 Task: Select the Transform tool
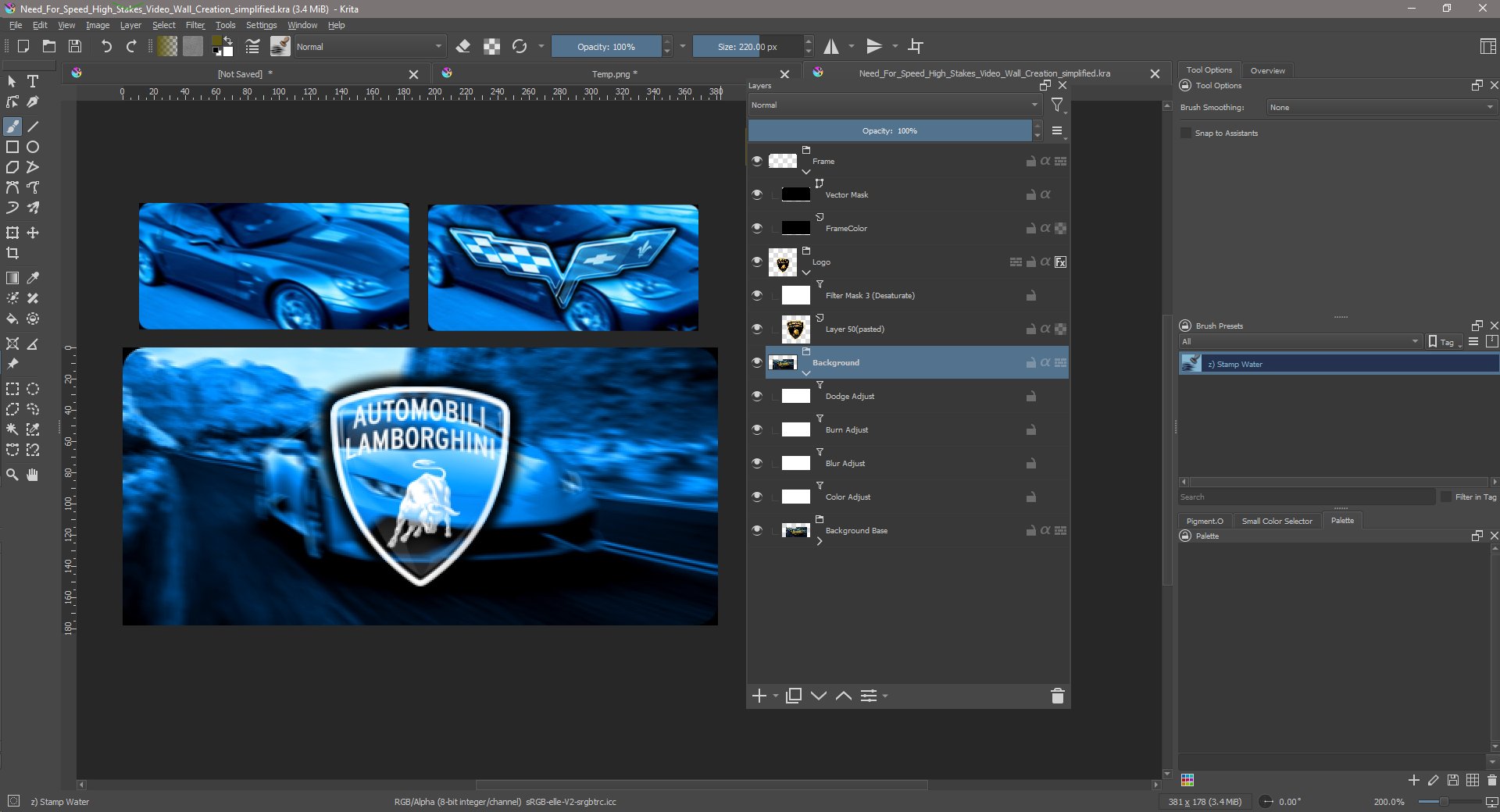(x=12, y=233)
